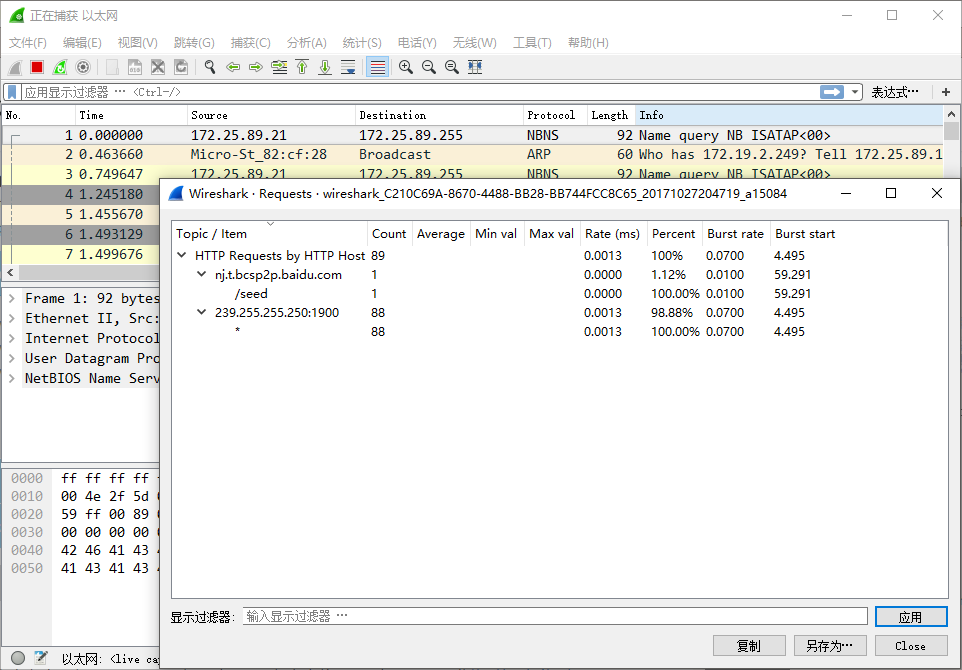Click 另存为 to save request statistics
The height and width of the screenshot is (670, 962).
[x=830, y=645]
